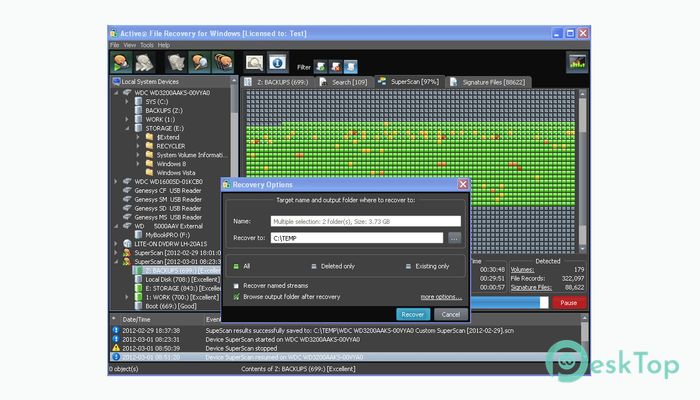
Task: Select the Genesys CF USB Reader device
Action: coord(168,191)
